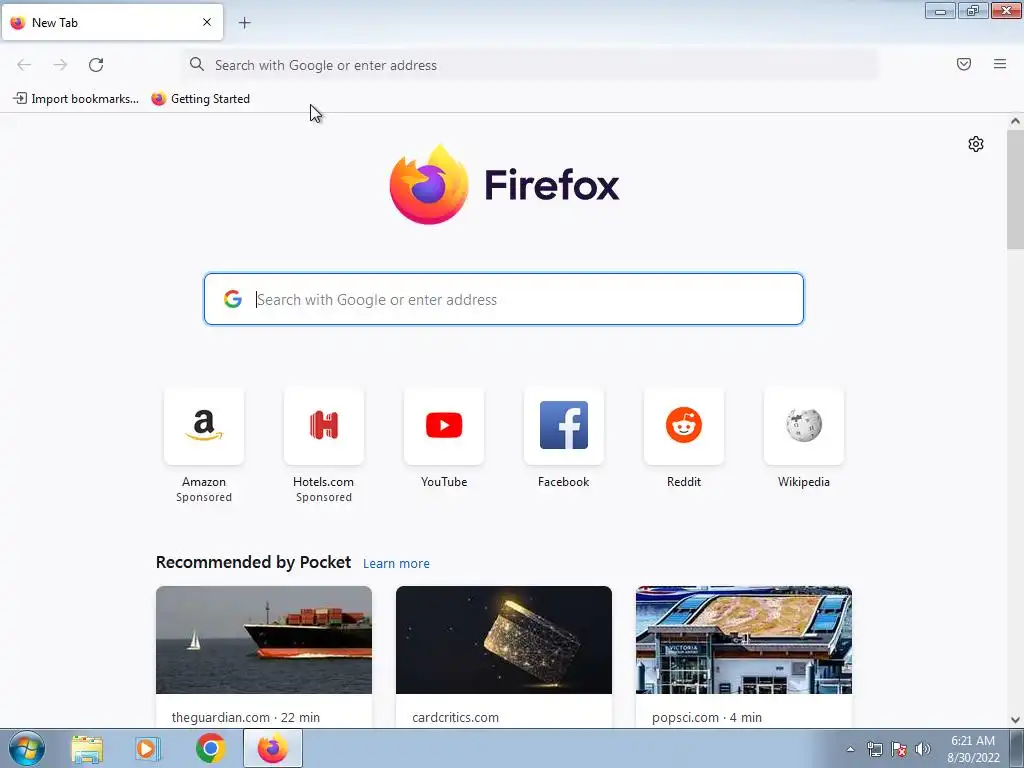
Task: Close the New Tab tab
Action: (x=207, y=22)
